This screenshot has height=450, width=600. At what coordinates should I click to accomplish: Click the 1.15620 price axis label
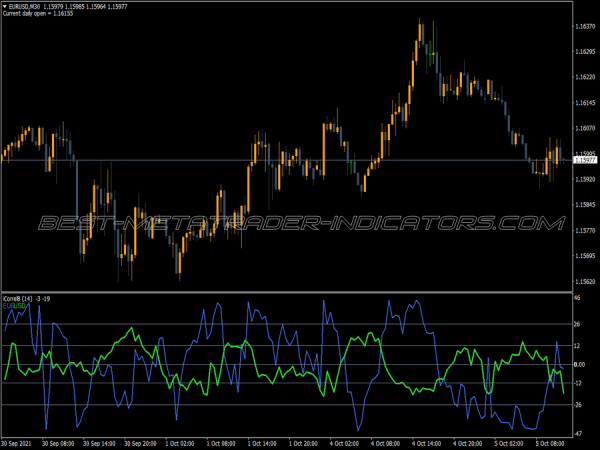point(585,281)
